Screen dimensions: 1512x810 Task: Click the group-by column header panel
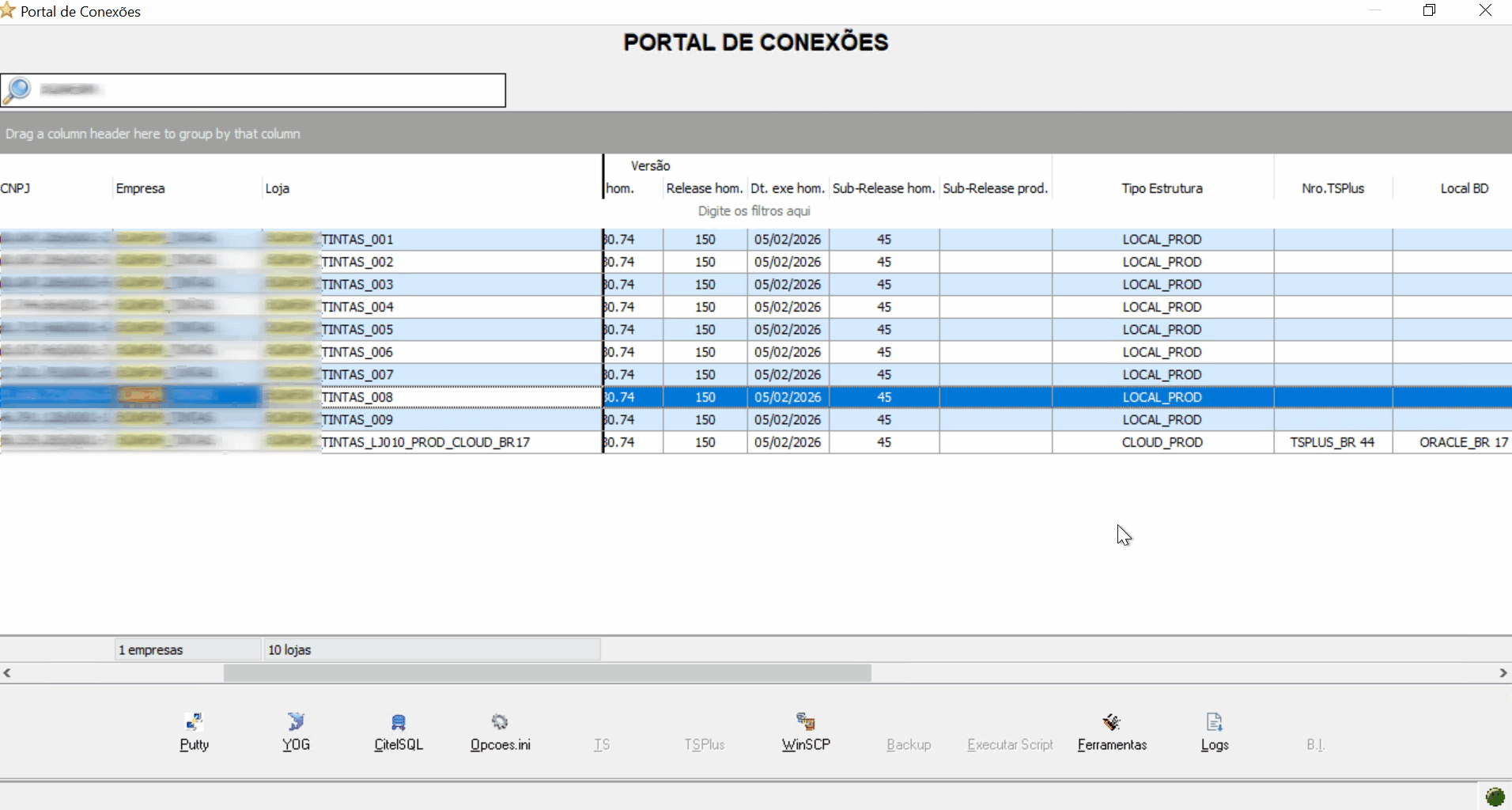tap(756, 133)
